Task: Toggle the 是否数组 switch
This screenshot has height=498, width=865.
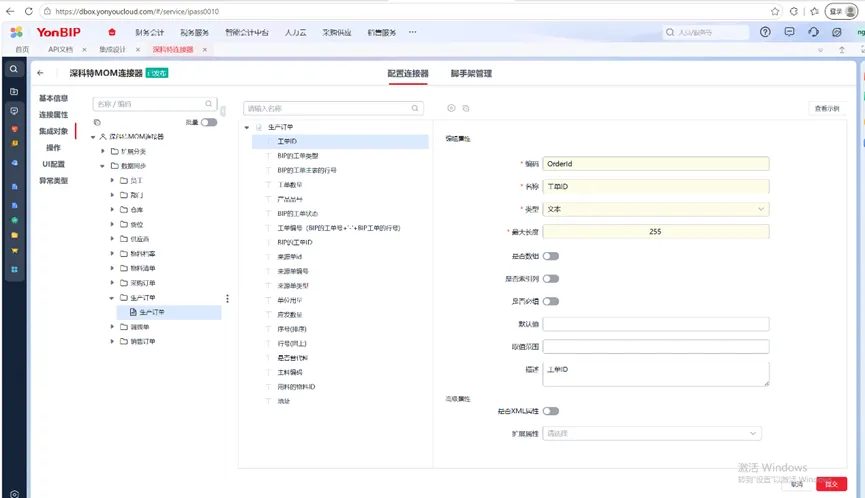Action: point(551,256)
